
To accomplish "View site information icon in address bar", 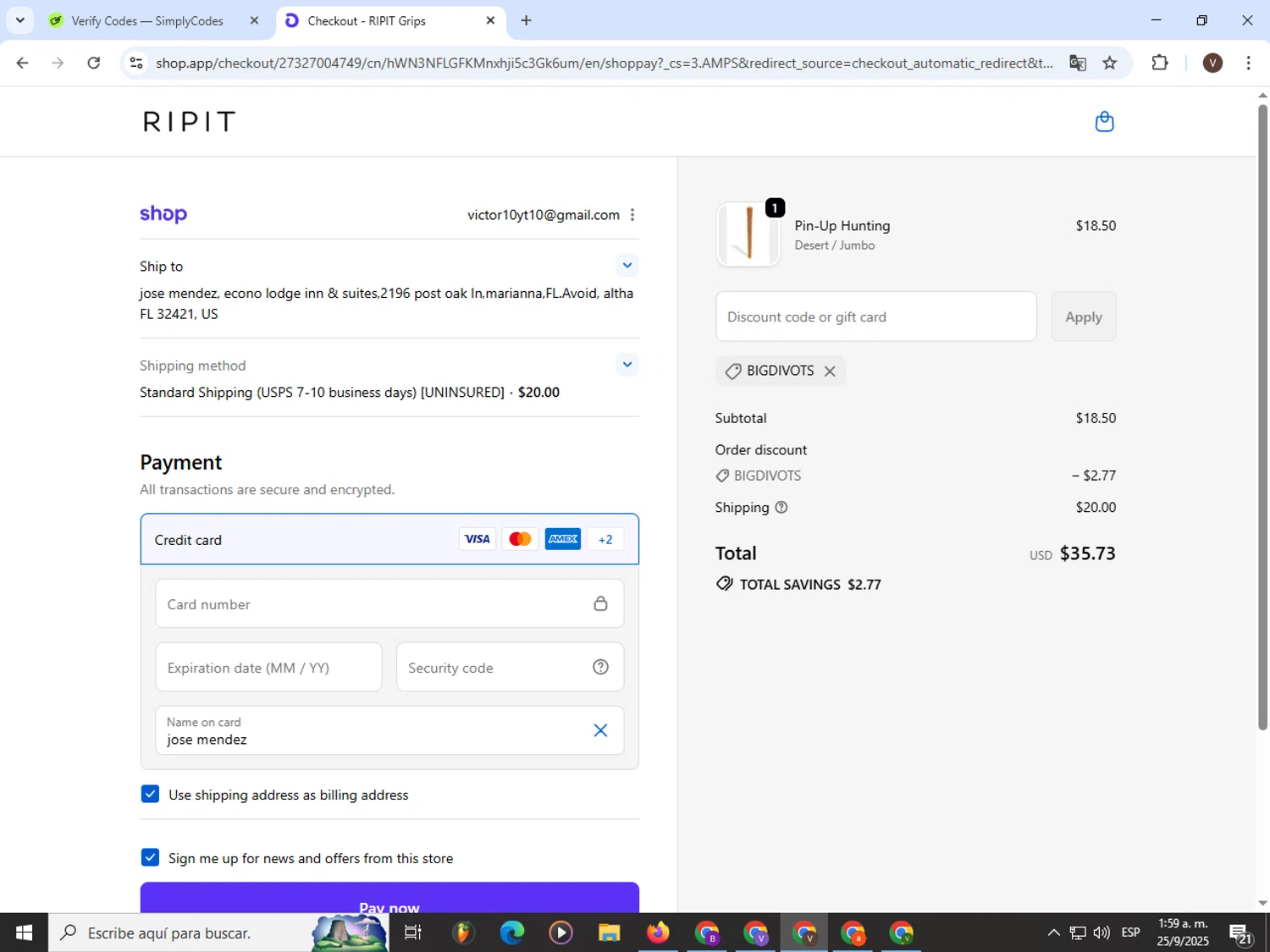I will coord(136,63).
